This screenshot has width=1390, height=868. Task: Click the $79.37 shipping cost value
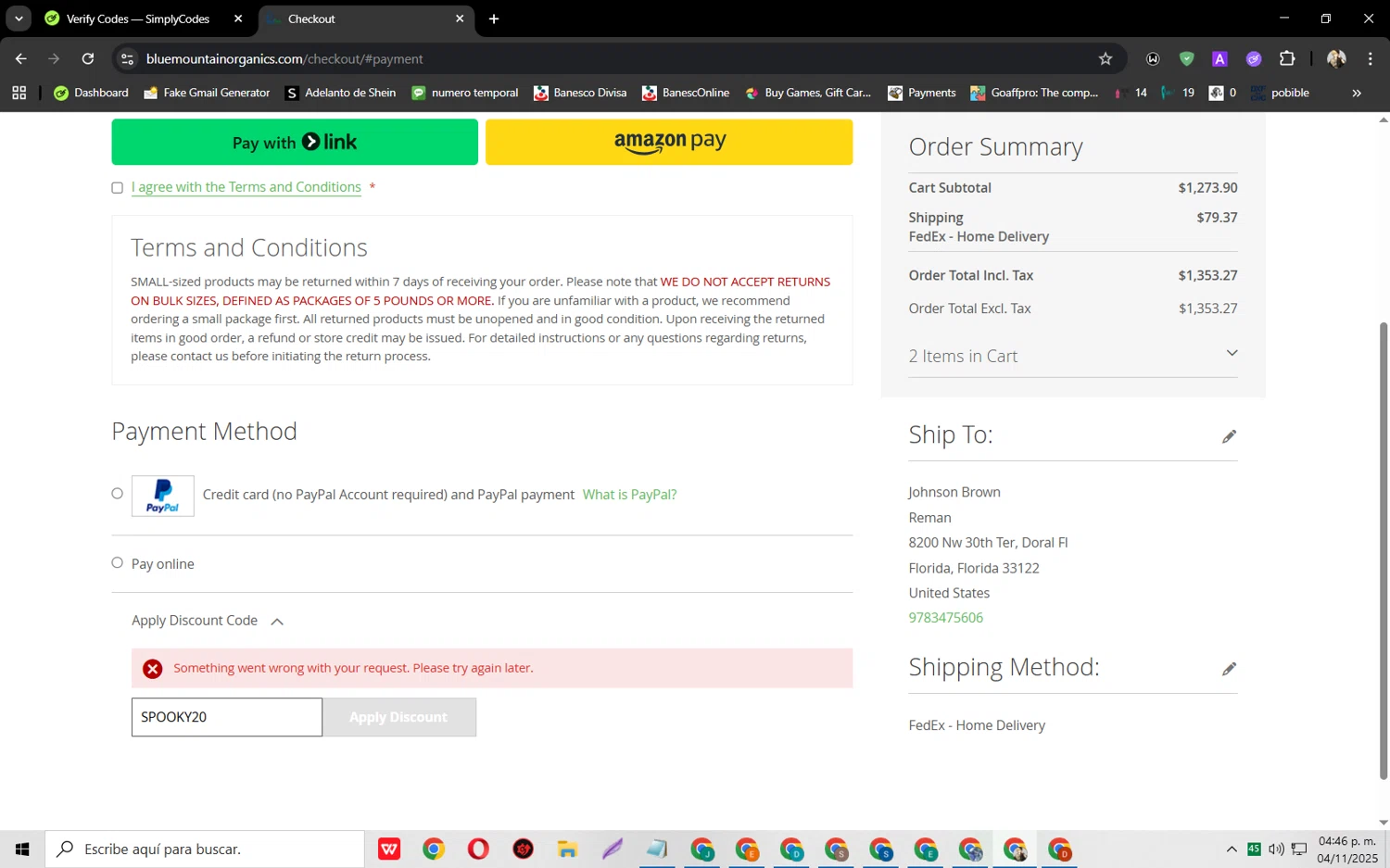(x=1217, y=217)
